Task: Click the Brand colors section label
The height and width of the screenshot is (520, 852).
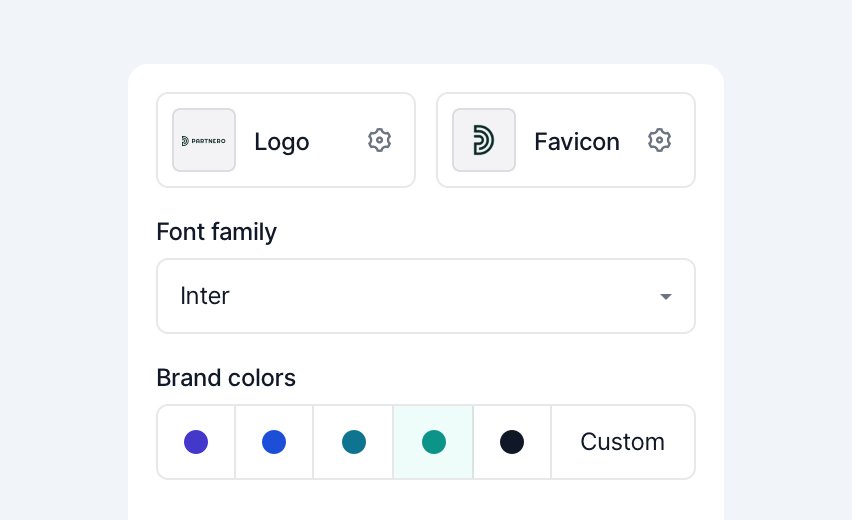Action: pyautogui.click(x=226, y=378)
